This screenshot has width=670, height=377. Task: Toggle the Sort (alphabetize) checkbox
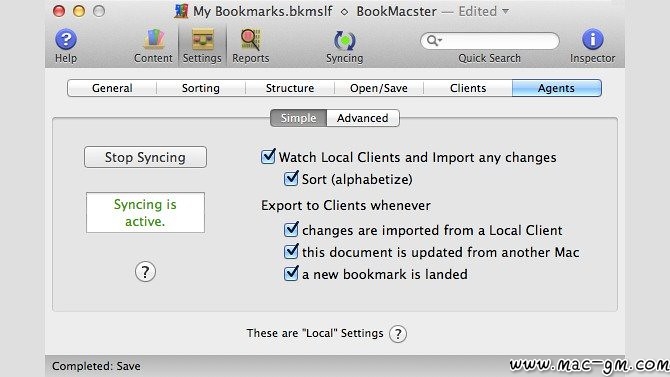pyautogui.click(x=291, y=178)
